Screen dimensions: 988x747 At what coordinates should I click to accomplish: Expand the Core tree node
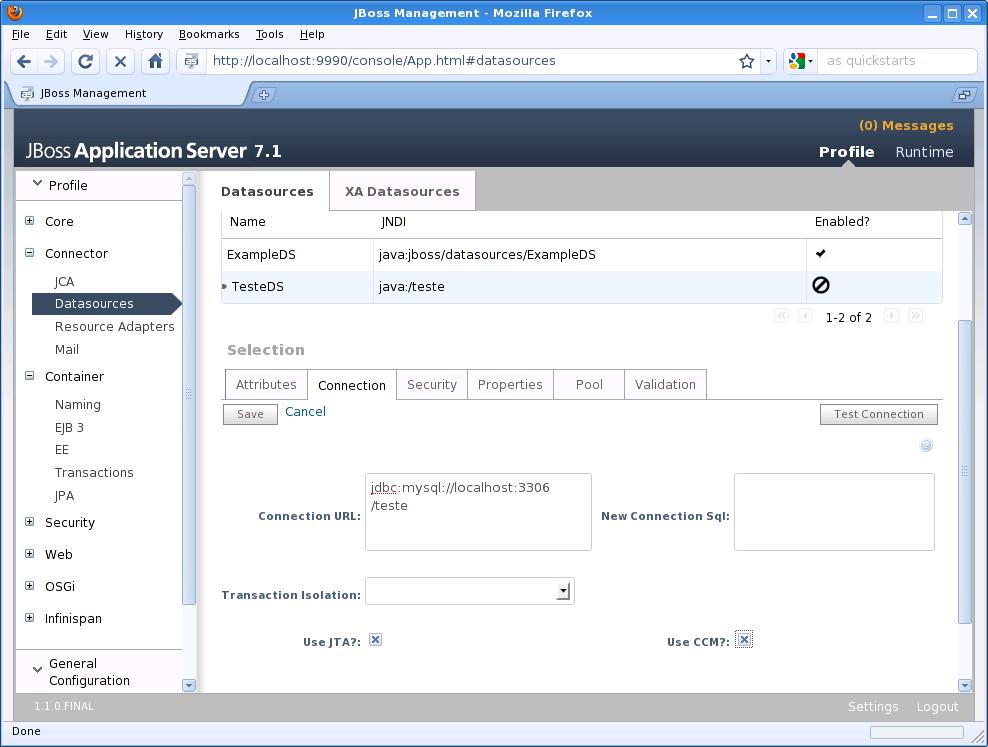[30, 220]
